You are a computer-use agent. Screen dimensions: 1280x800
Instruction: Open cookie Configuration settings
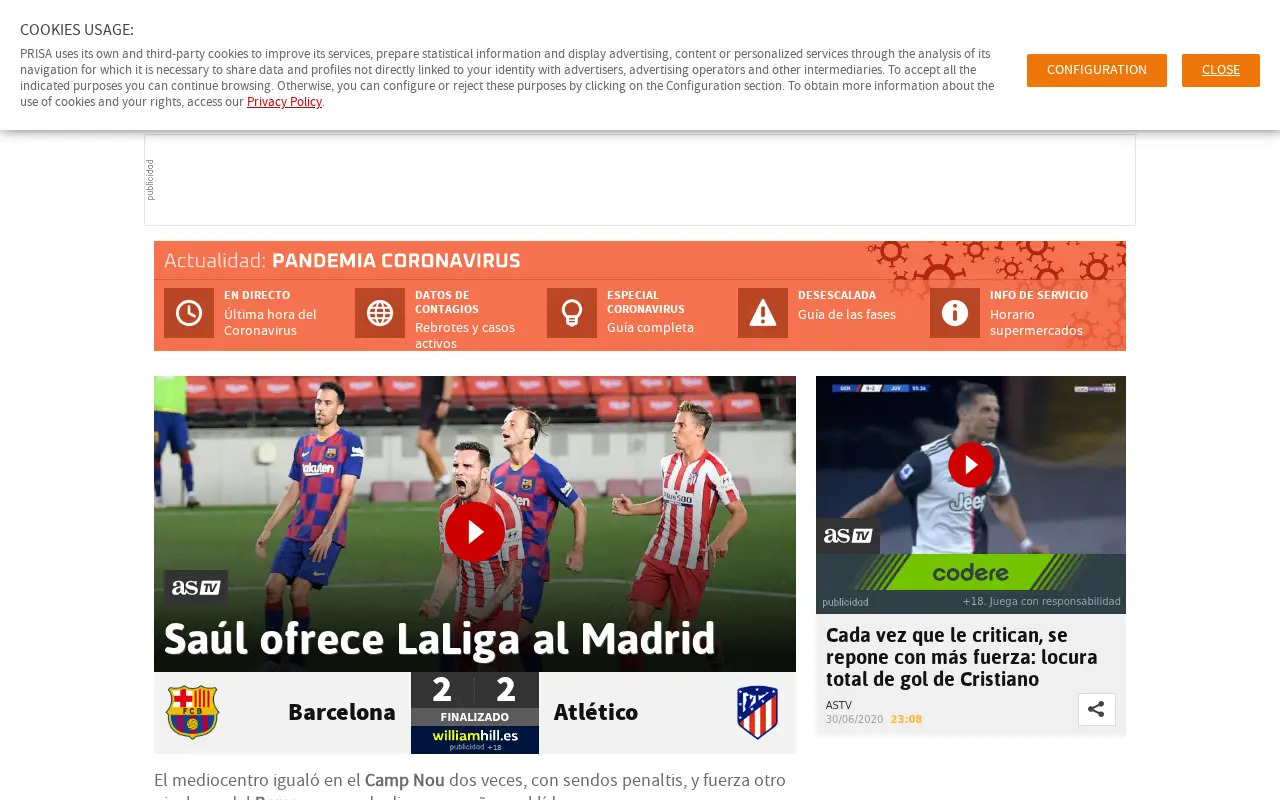coord(1097,70)
